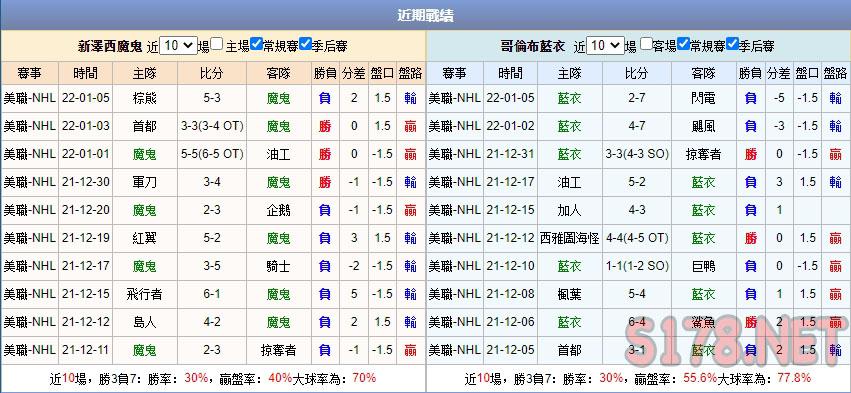Select the 比分 column header in Devils table

[212, 73]
